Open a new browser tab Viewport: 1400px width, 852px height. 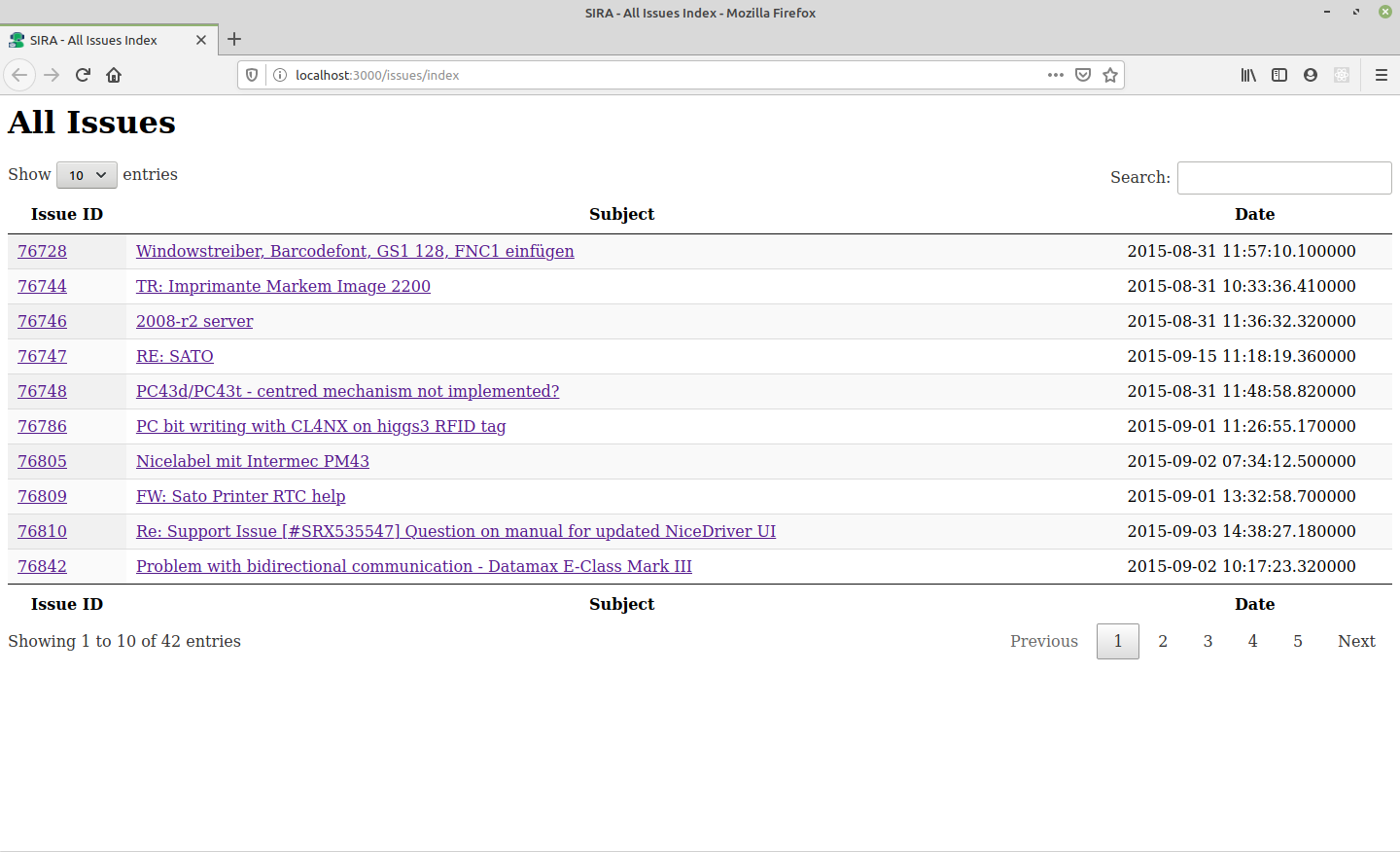coord(233,40)
